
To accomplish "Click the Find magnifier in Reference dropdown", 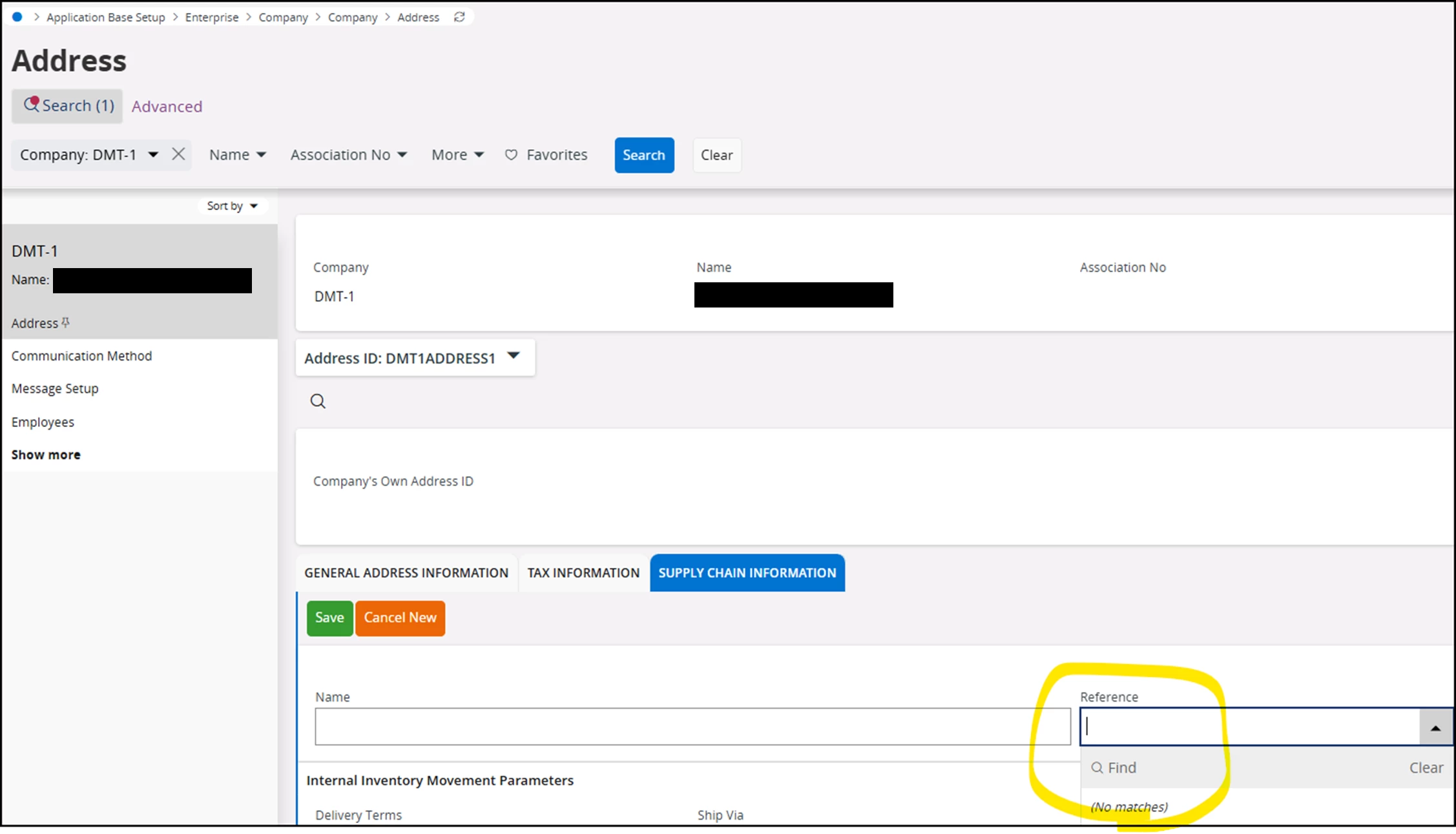I will 1097,767.
